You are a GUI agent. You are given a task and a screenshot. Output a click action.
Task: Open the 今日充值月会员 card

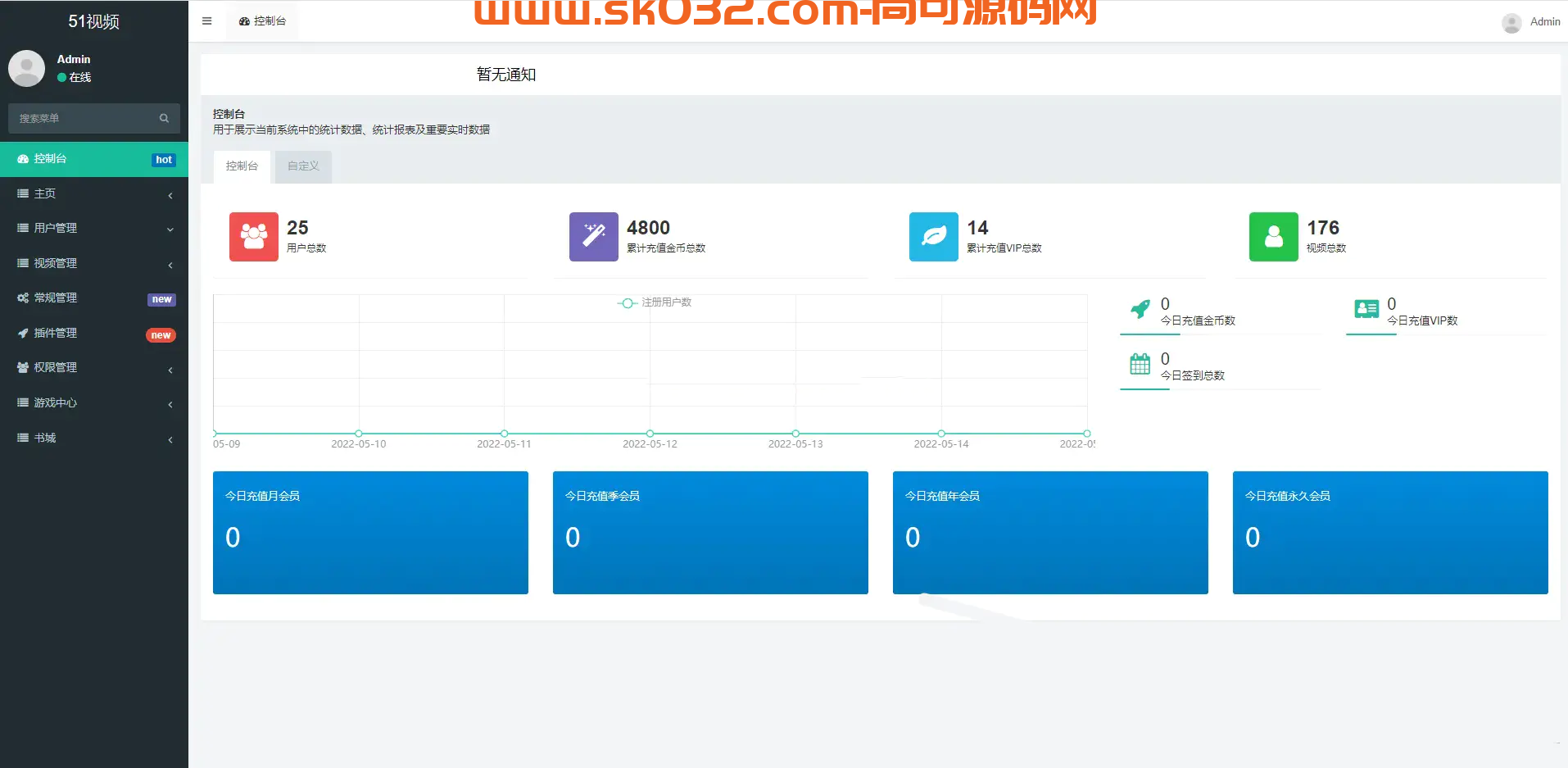coord(370,532)
